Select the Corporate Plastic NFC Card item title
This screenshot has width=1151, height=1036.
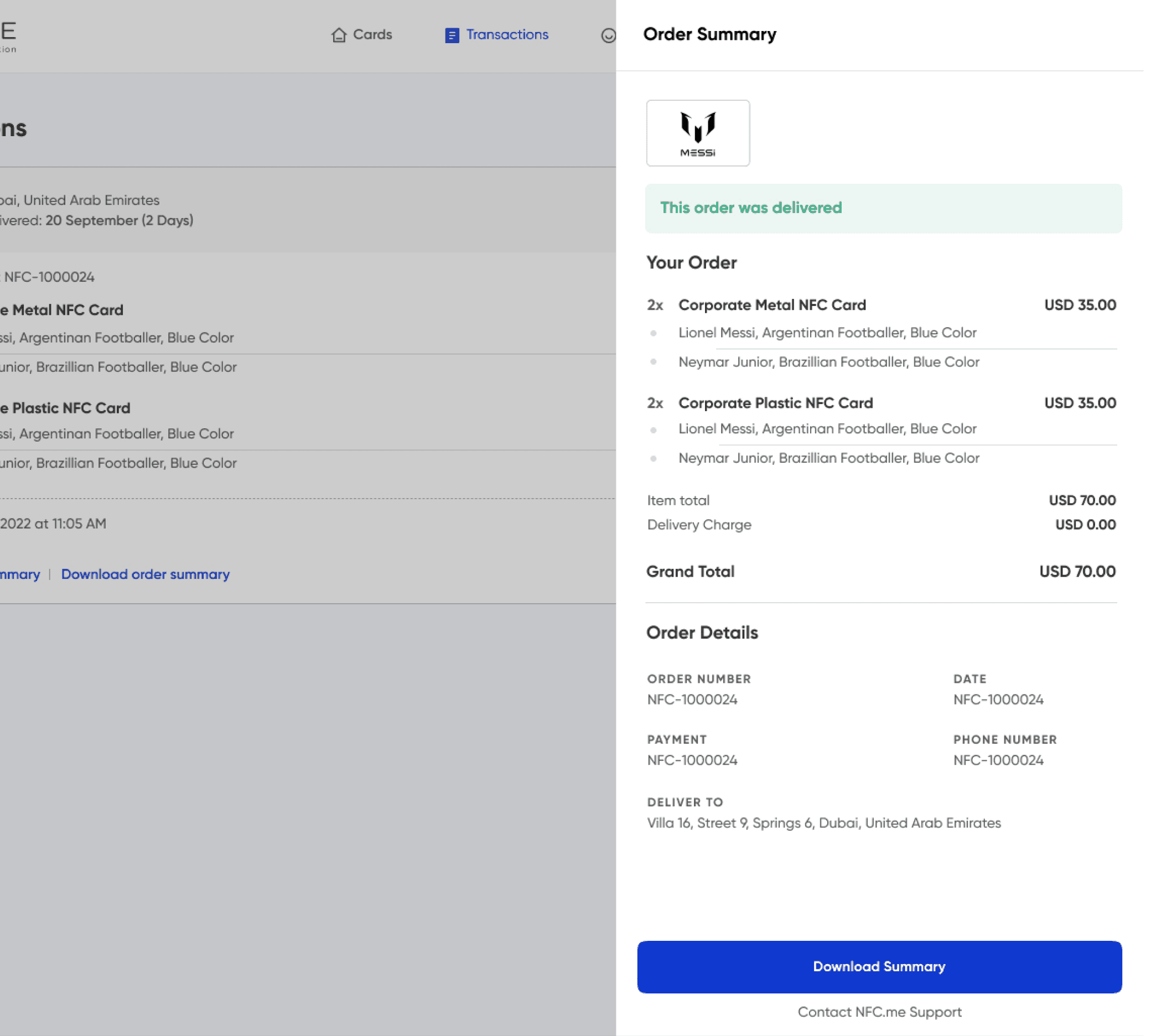point(775,403)
